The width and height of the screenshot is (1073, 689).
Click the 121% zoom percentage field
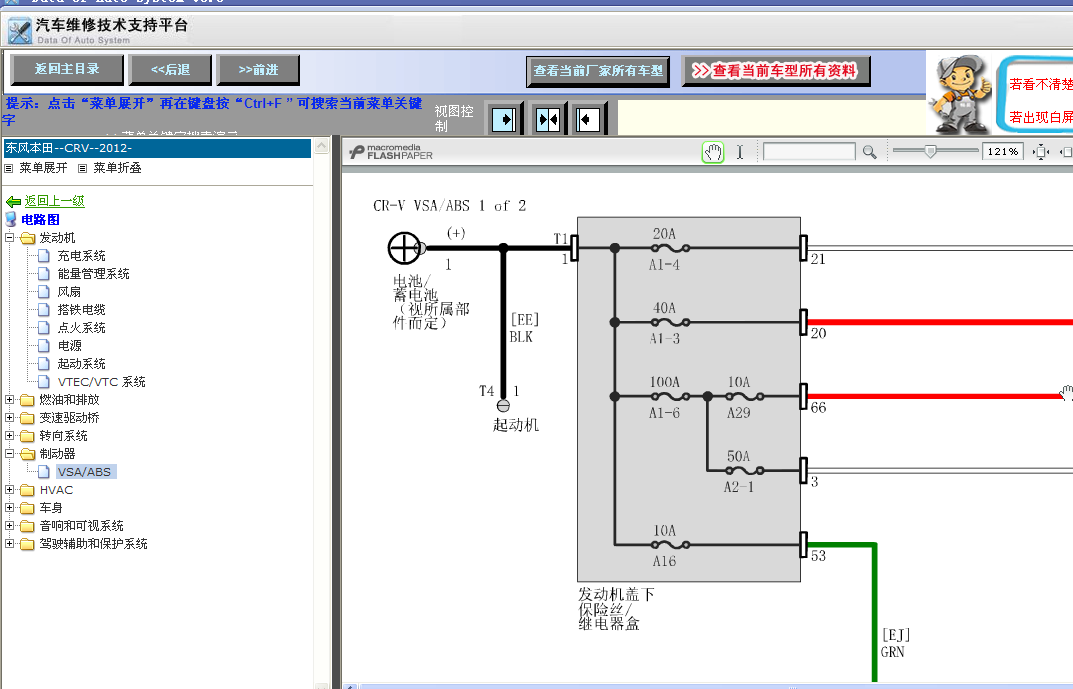click(x=1003, y=152)
